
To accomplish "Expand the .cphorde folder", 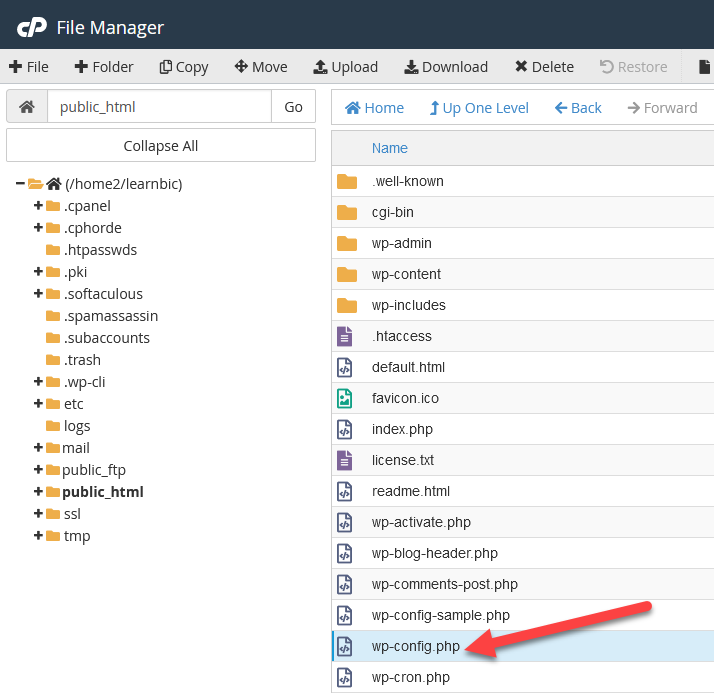I will pyautogui.click(x=38, y=228).
